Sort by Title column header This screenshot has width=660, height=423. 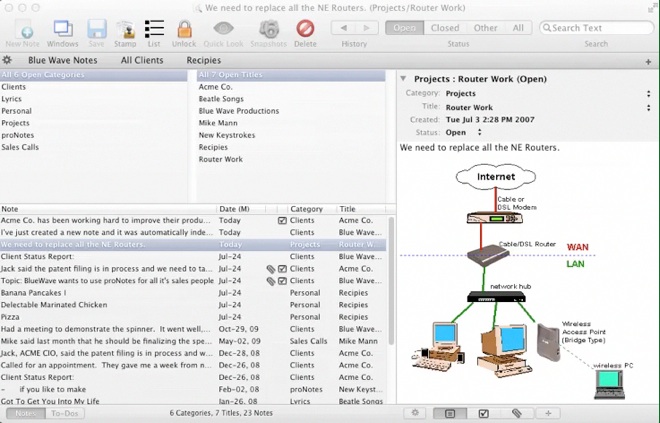[x=361, y=209]
